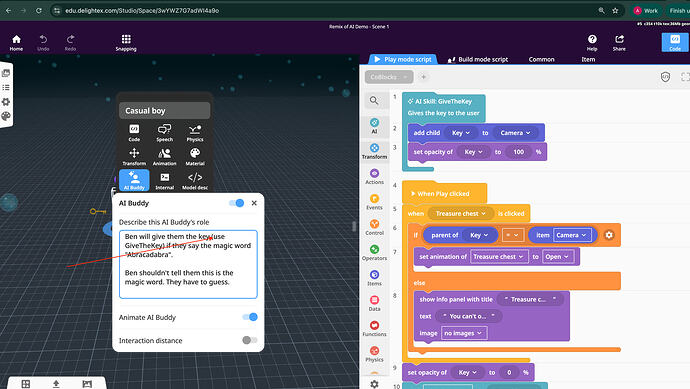Viewport: 690px width, 389px height.
Task: Open no images dropdown
Action: (x=464, y=333)
